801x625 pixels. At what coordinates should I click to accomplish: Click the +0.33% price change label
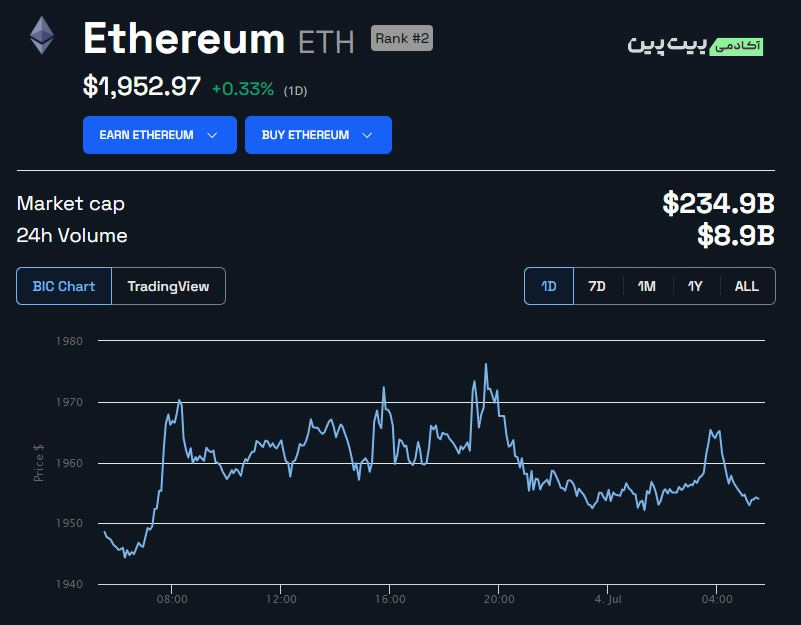click(243, 89)
